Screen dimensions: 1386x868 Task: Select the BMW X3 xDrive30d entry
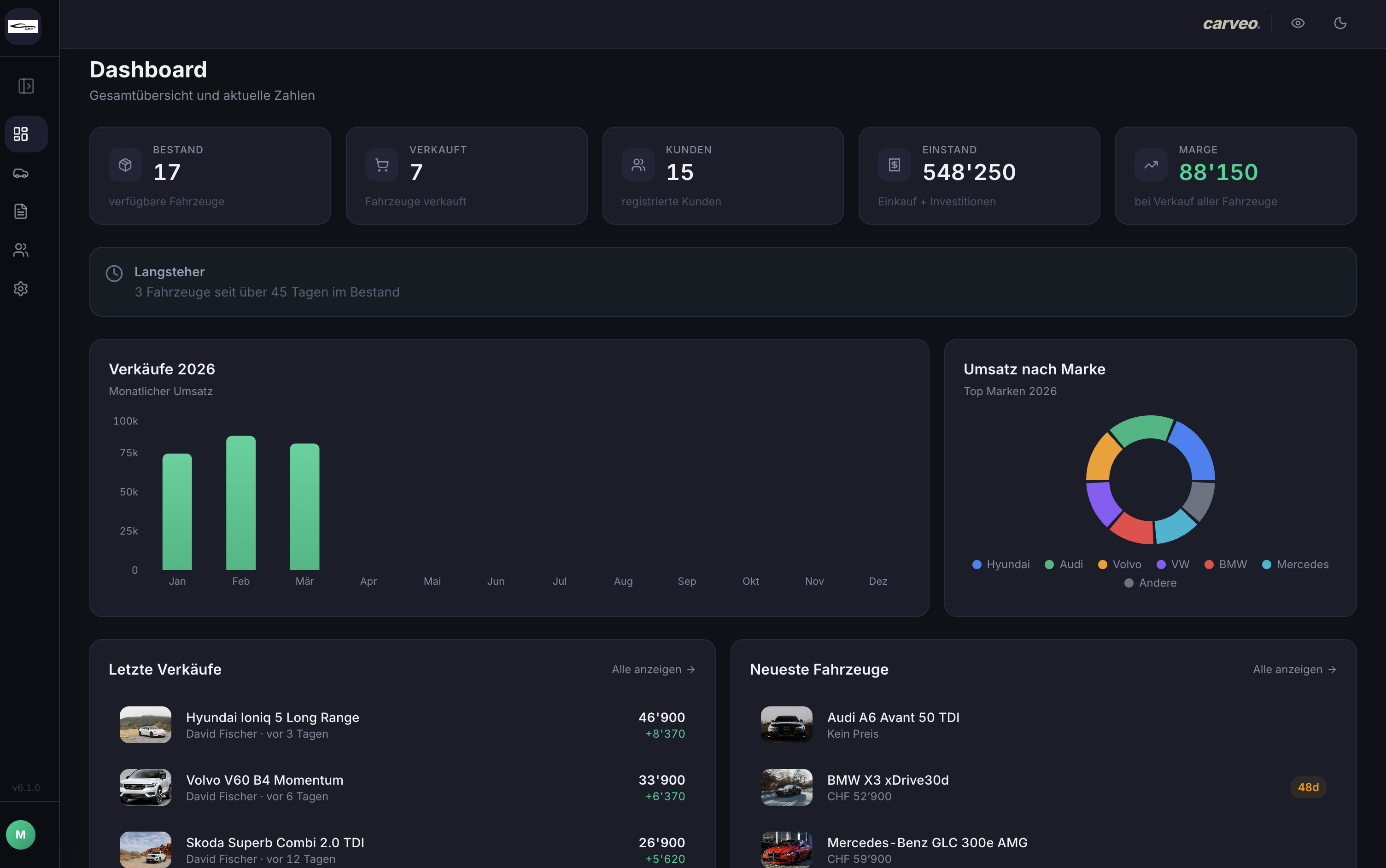pos(887,787)
